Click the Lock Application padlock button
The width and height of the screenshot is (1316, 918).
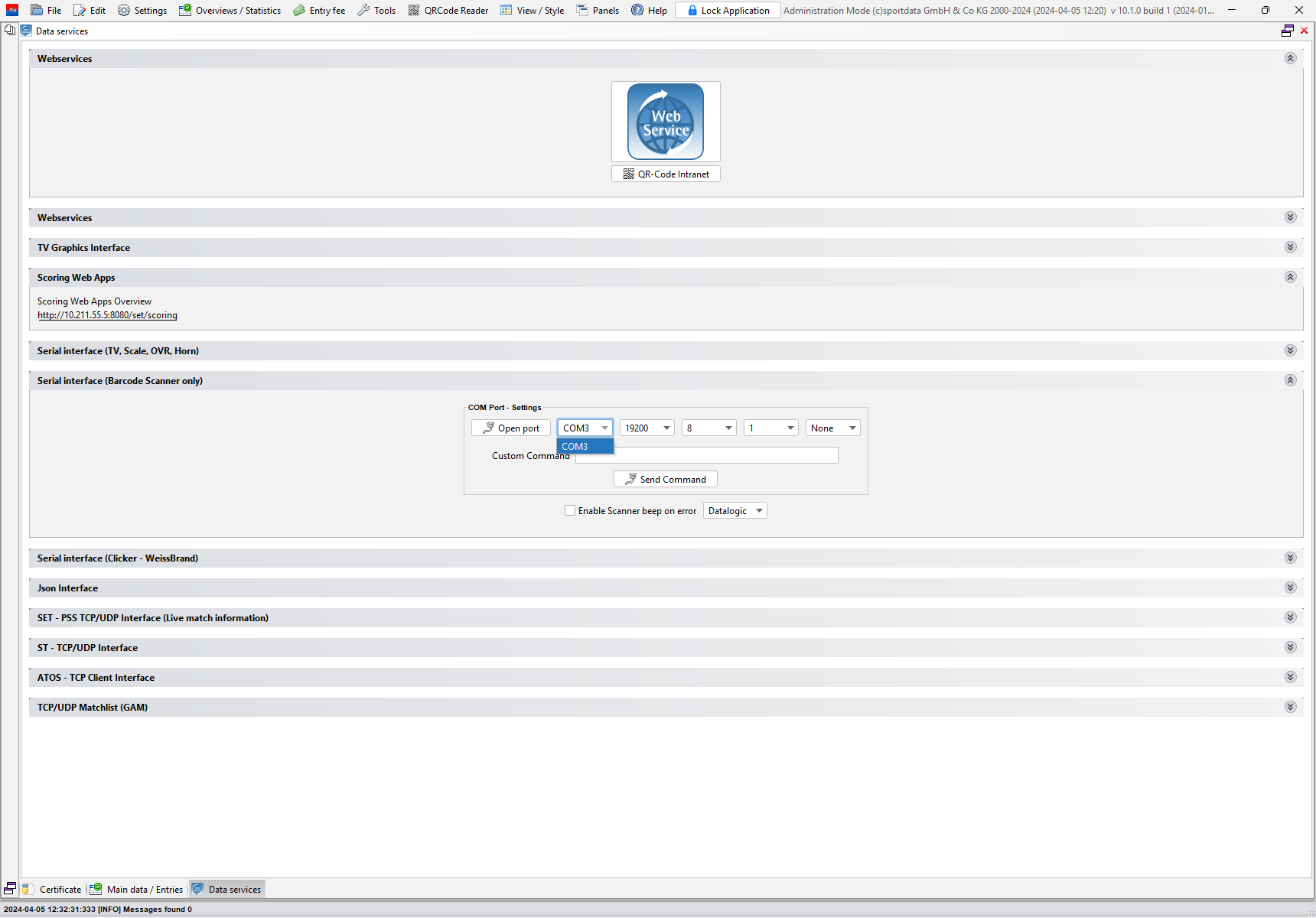(728, 11)
